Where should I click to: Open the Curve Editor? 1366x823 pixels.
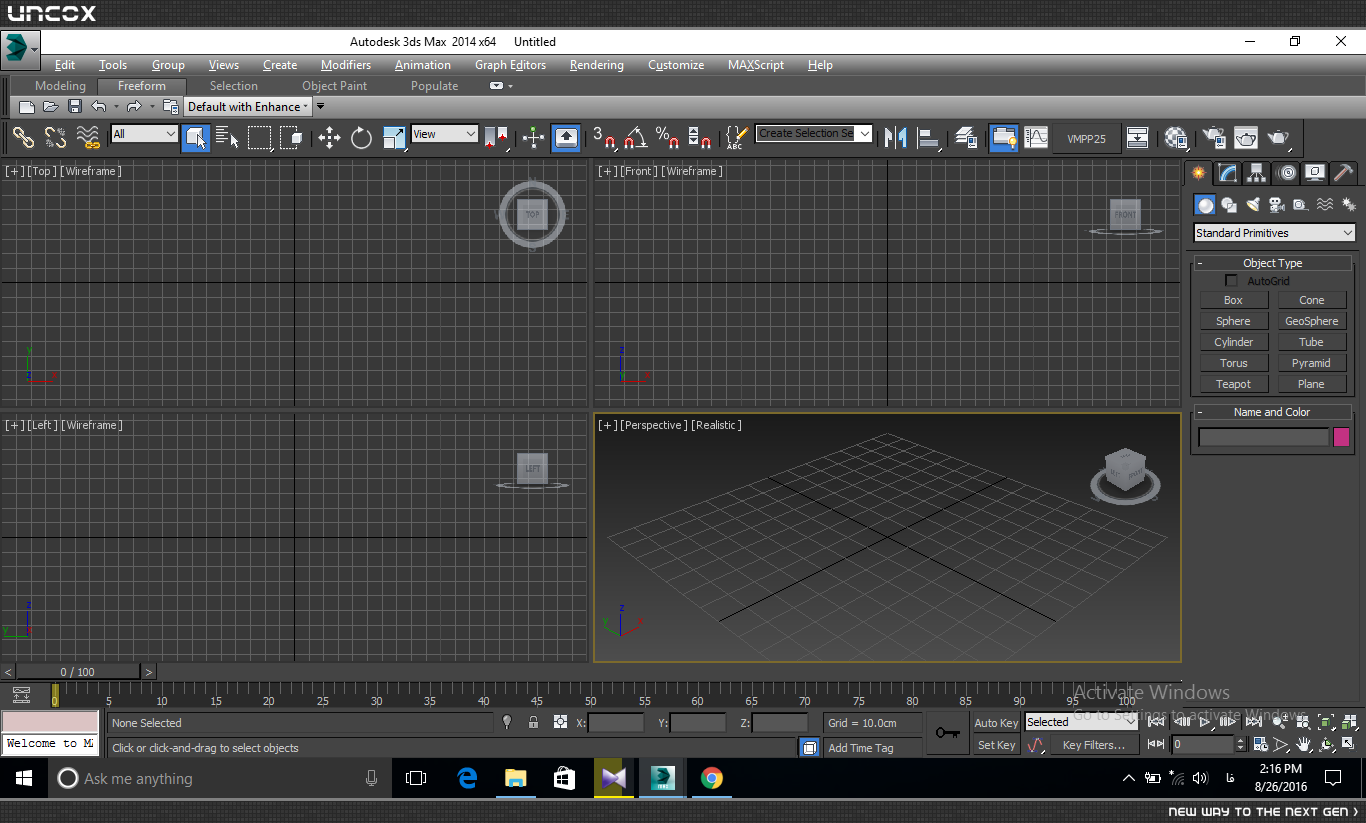click(x=1036, y=138)
